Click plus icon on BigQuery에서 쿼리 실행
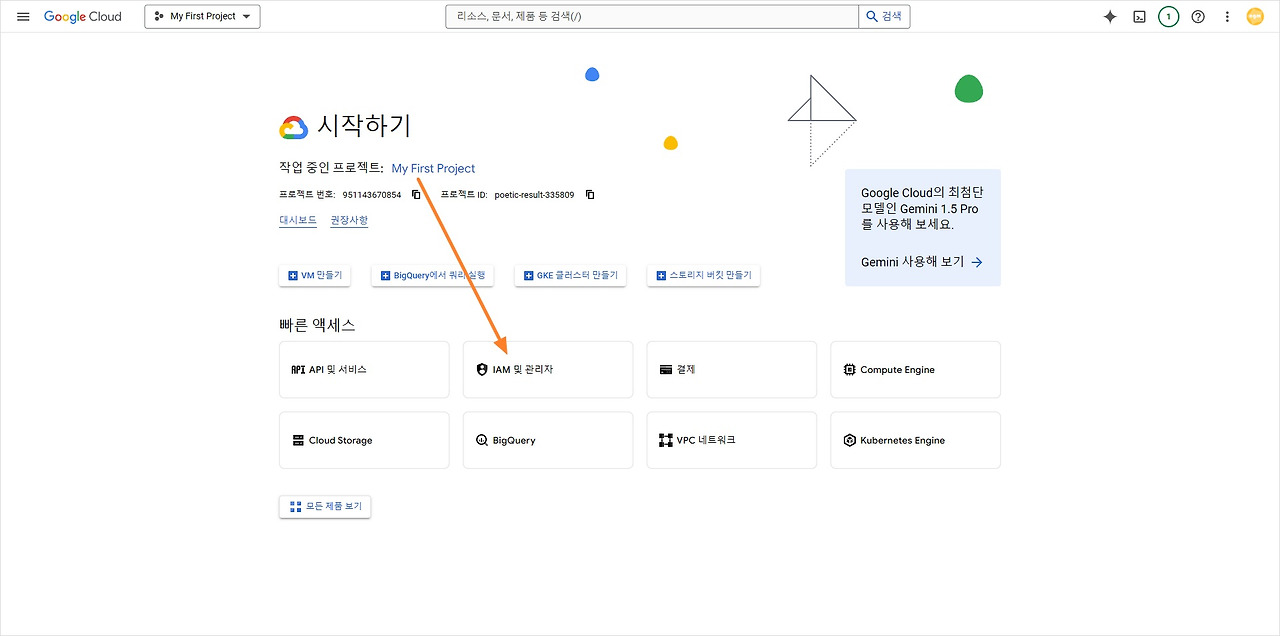 pos(386,275)
